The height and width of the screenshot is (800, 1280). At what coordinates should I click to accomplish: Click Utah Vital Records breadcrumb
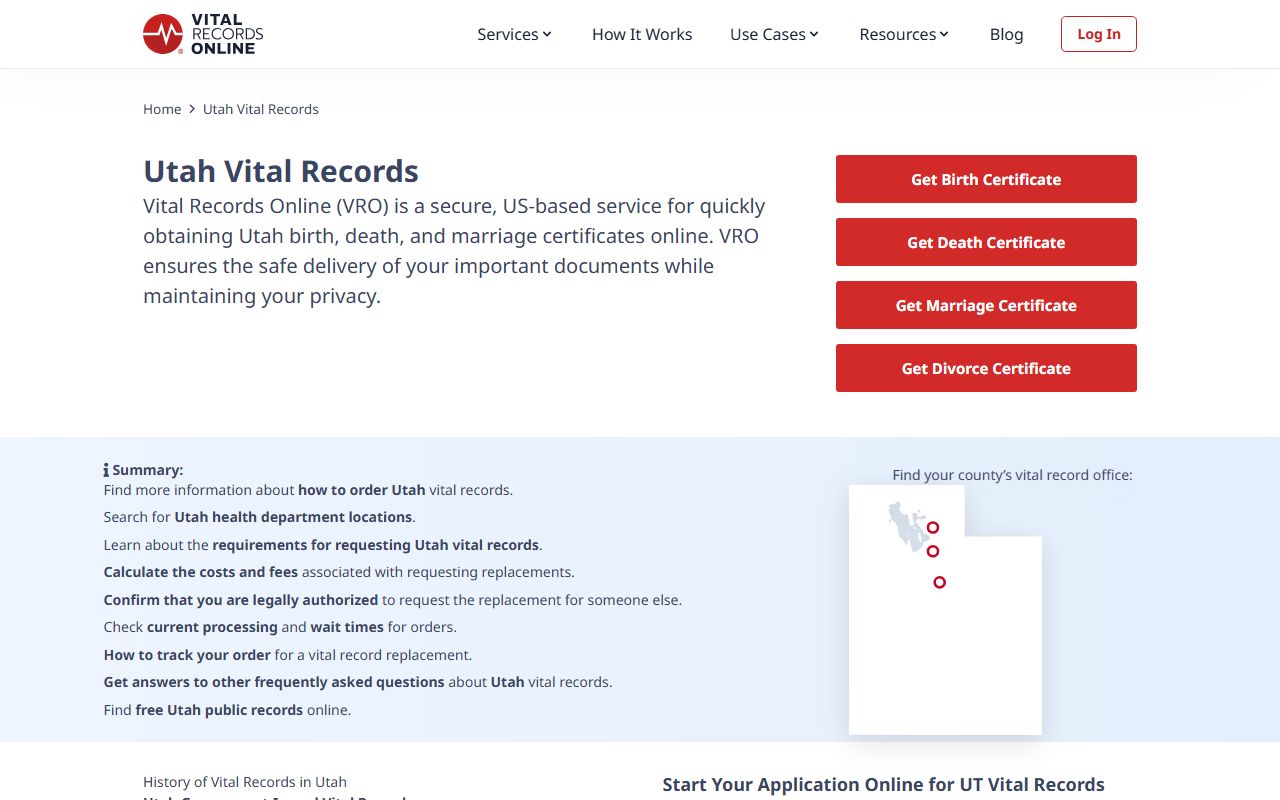click(261, 109)
